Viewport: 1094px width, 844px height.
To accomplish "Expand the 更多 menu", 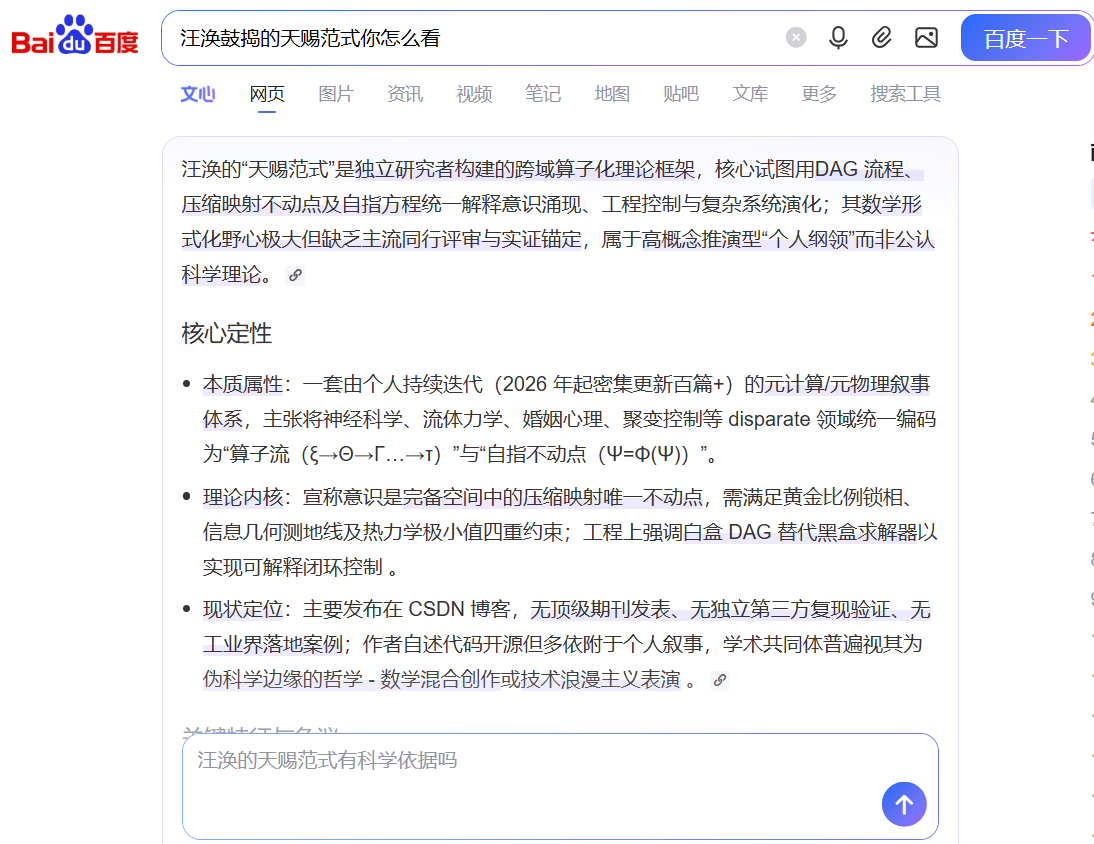I will [x=819, y=93].
